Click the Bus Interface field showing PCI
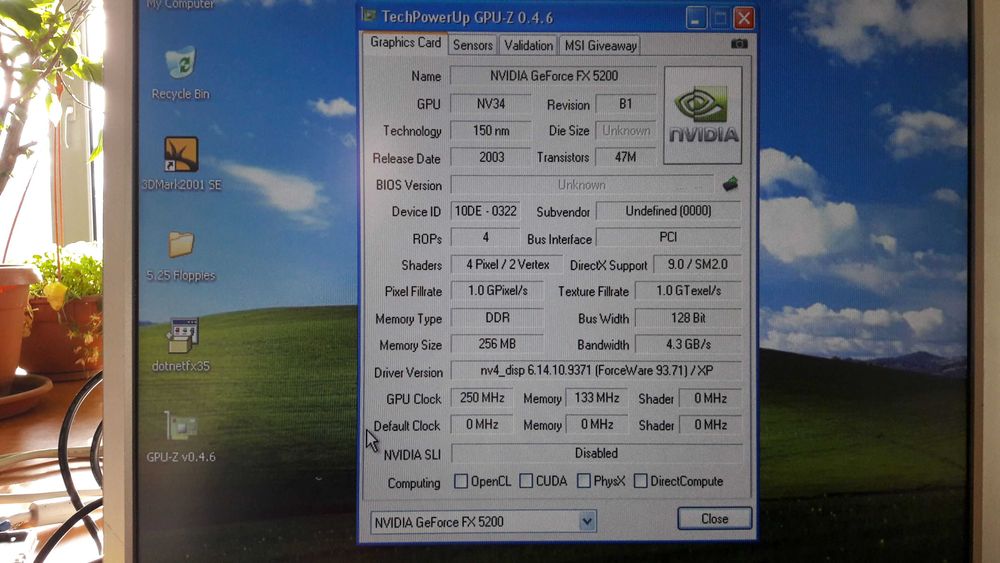Viewport: 1000px width, 563px height. pos(668,237)
